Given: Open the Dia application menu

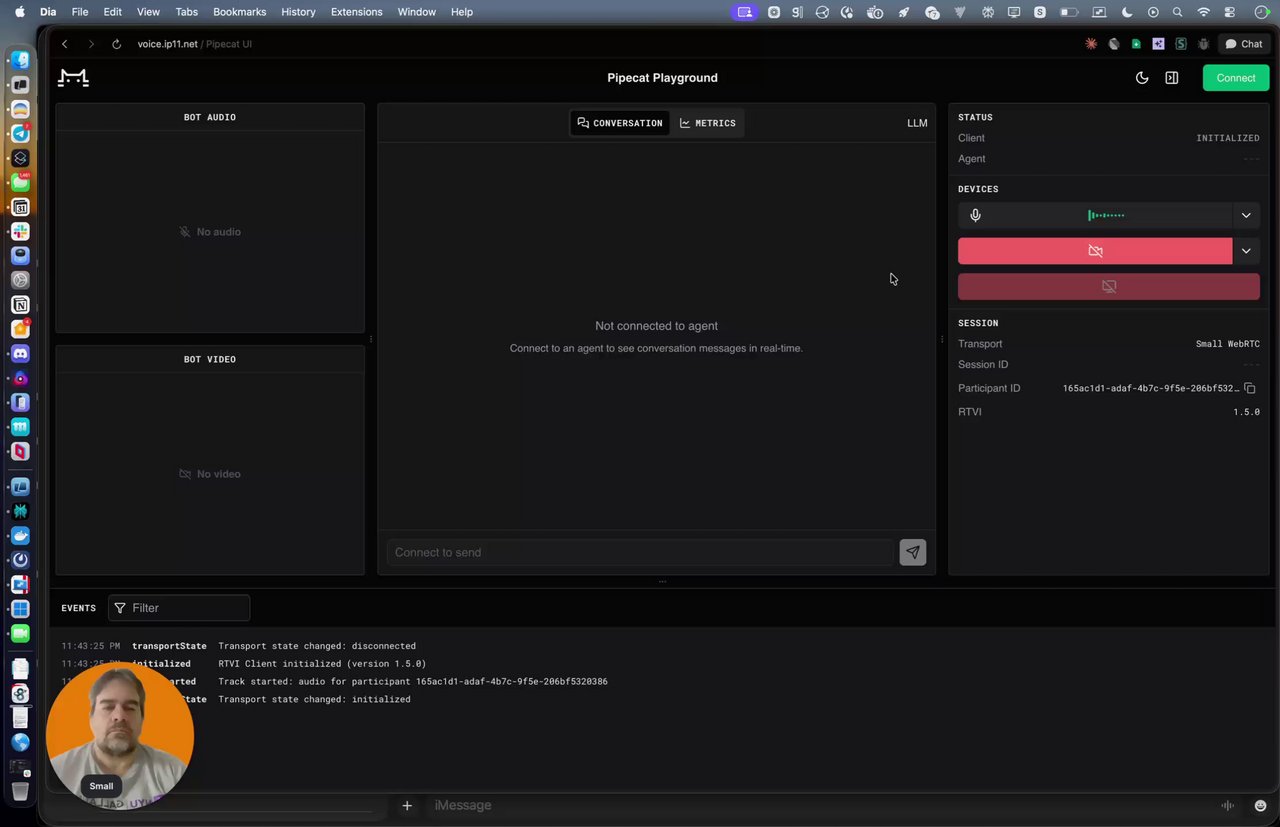Looking at the screenshot, I should coord(48,12).
